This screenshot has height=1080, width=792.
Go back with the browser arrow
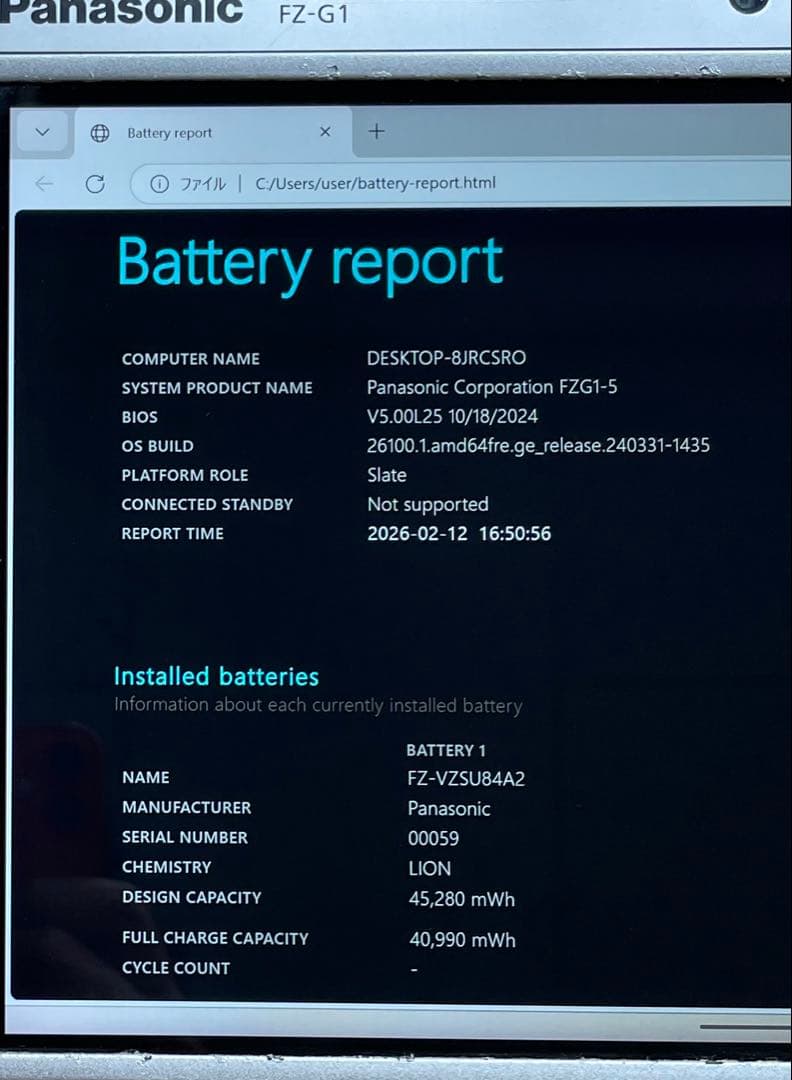[44, 184]
